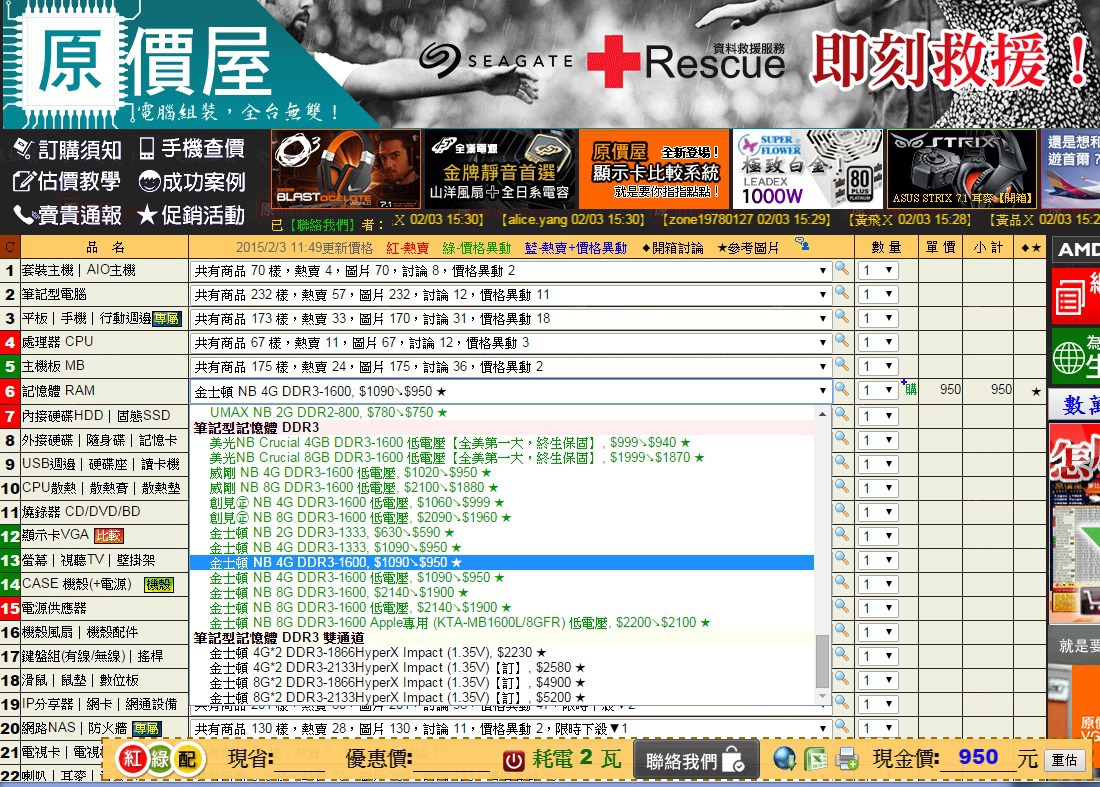Image resolution: width=1100 pixels, height=787 pixels.
Task: Click the 重估 reset button
Action: 1064,760
